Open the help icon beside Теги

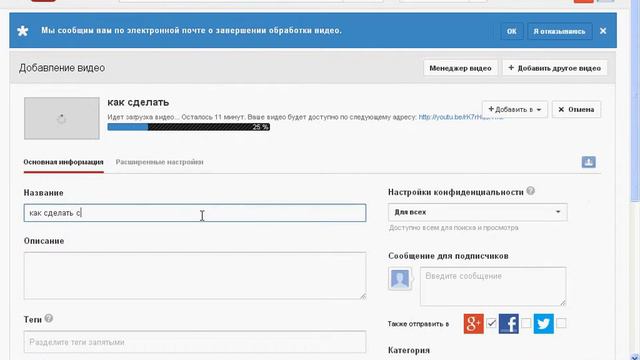[49, 318]
